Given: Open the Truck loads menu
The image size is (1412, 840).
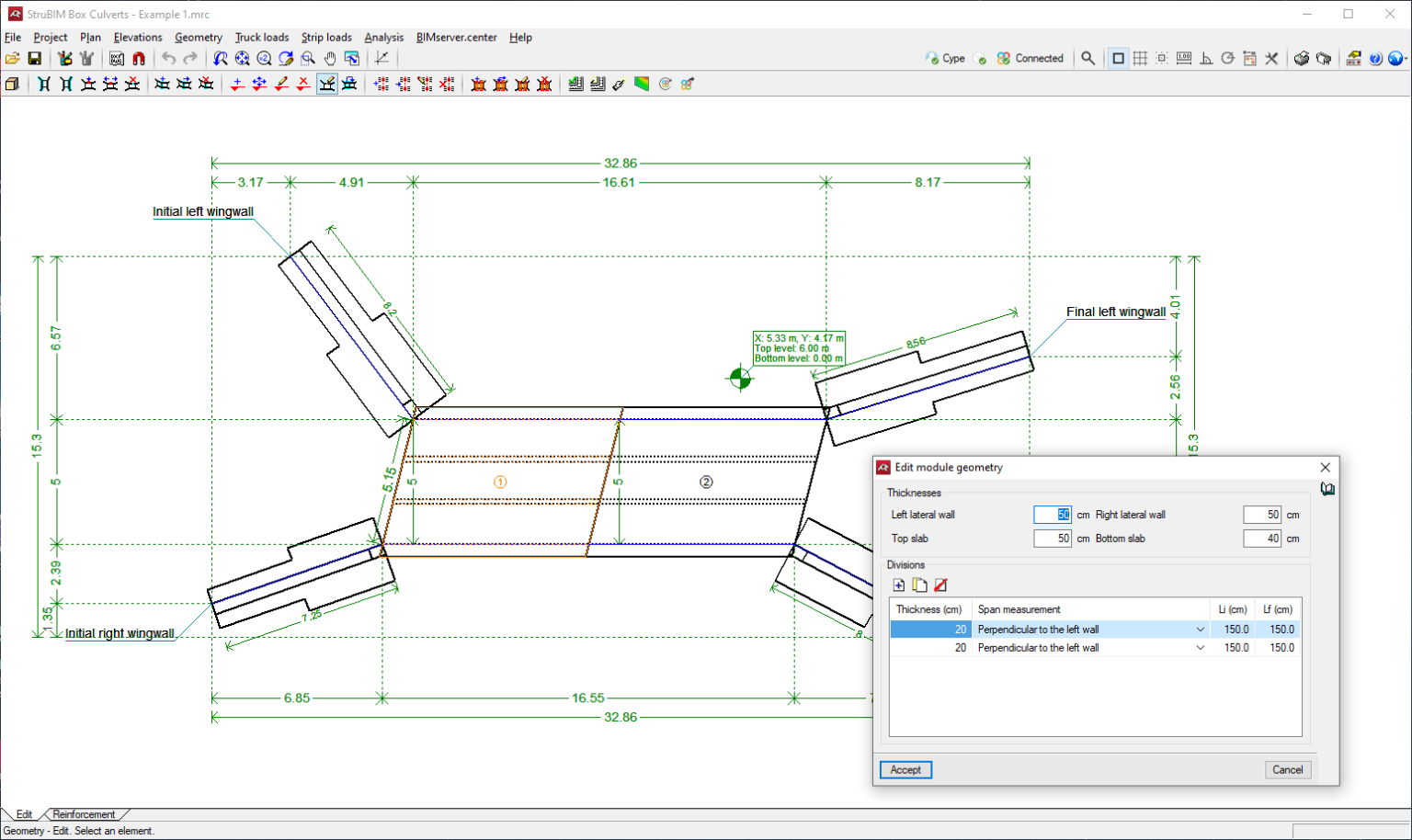Looking at the screenshot, I should pos(262,38).
